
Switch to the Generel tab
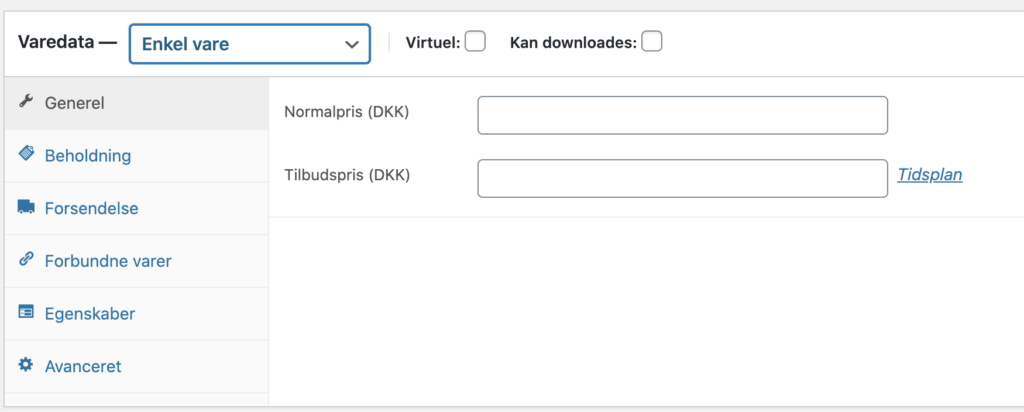[x=75, y=103]
